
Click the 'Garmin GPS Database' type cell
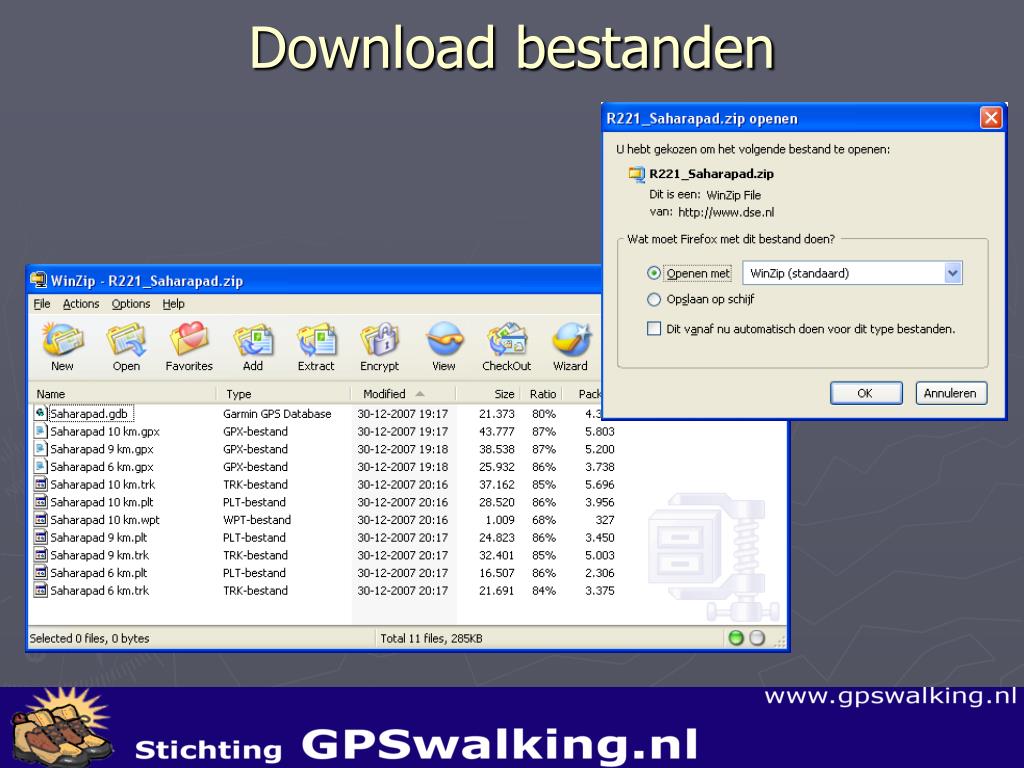pyautogui.click(x=277, y=413)
